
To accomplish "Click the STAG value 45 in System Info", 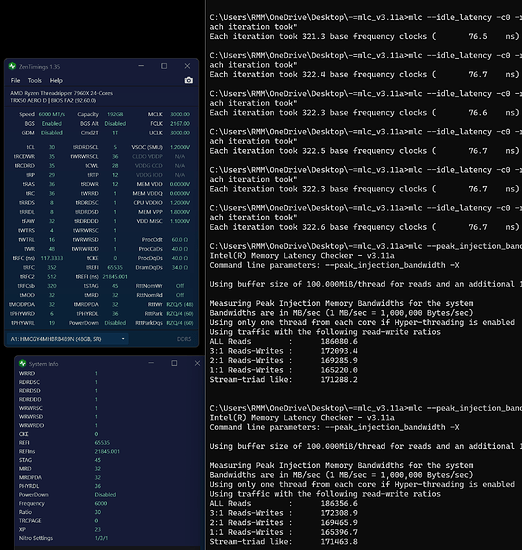I will (98, 460).
